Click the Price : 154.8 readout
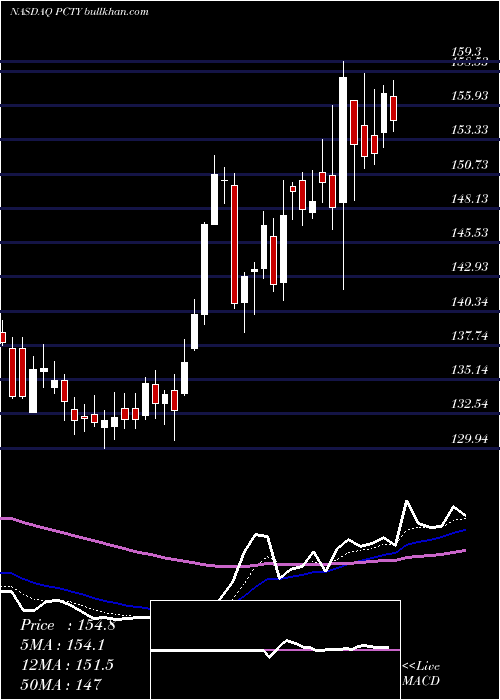This screenshot has height=700, width=500. [x=68, y=625]
